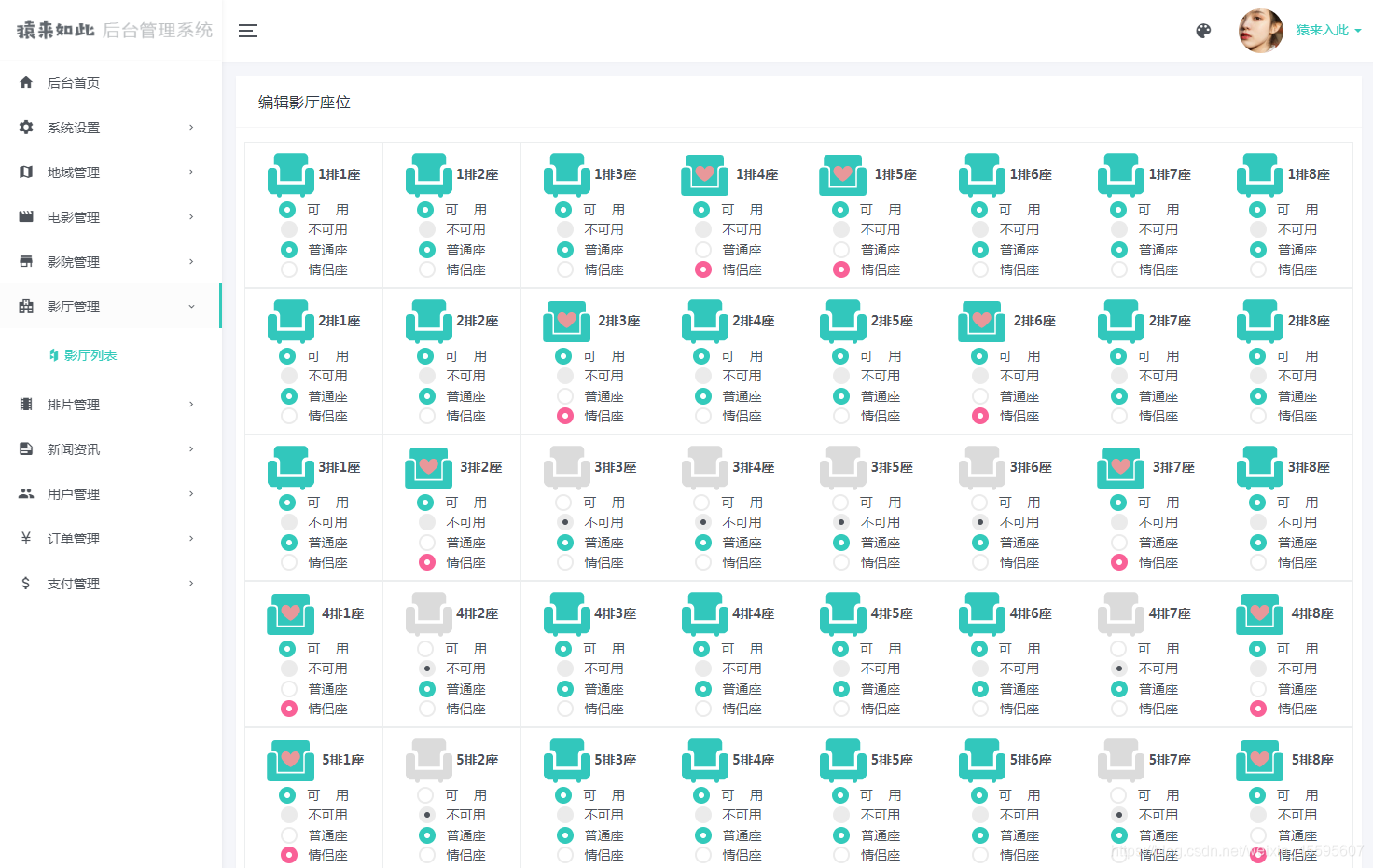
Task: Click the 3排7座 couple seat icon
Action: [1121, 467]
